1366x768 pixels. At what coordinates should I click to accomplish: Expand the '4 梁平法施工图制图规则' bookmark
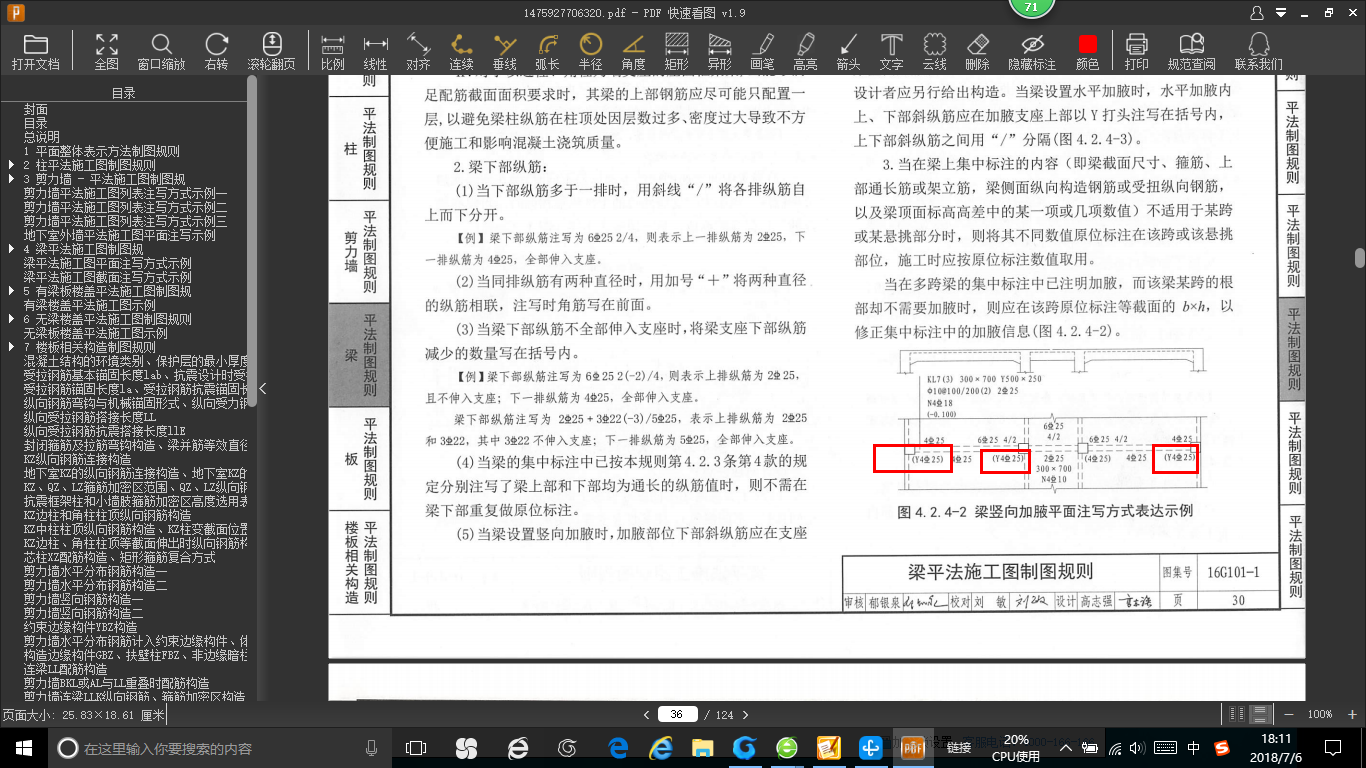(x=11, y=249)
